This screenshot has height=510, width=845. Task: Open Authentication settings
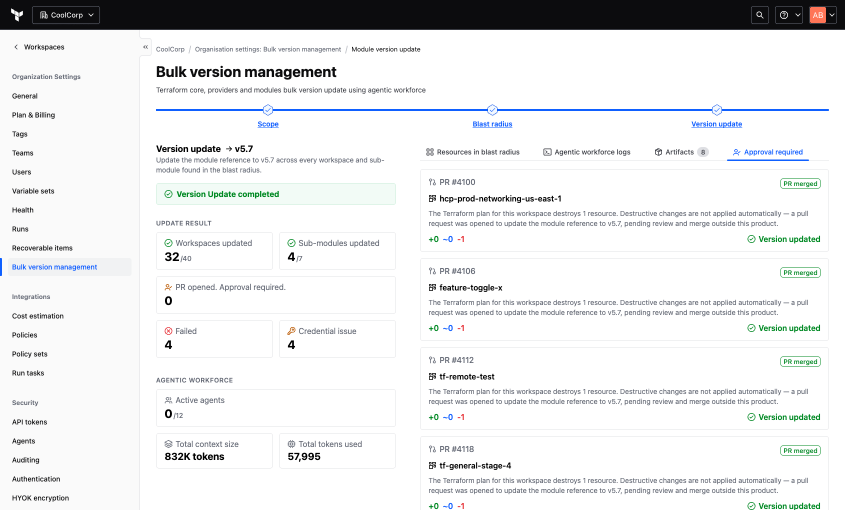(x=36, y=479)
